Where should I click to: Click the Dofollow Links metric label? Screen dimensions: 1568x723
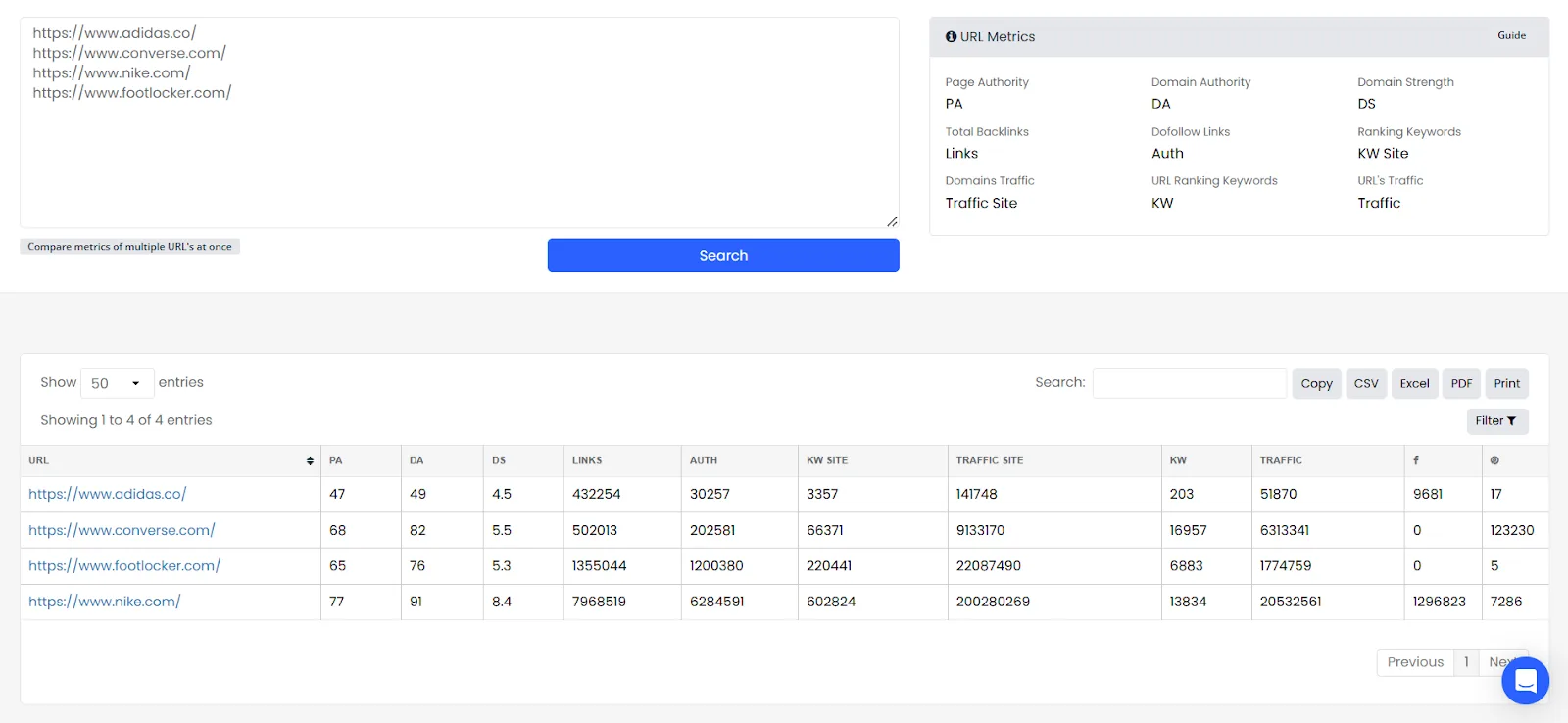(1191, 132)
